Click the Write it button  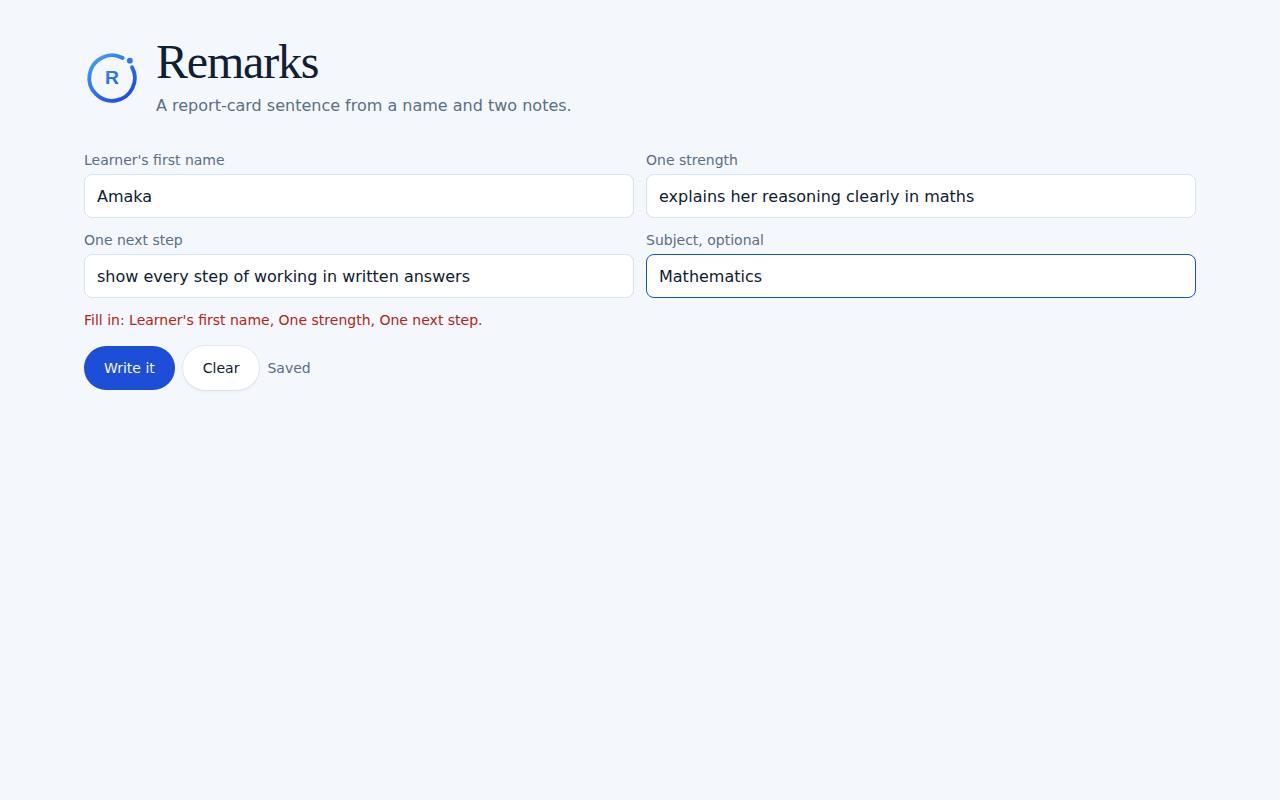(x=129, y=368)
